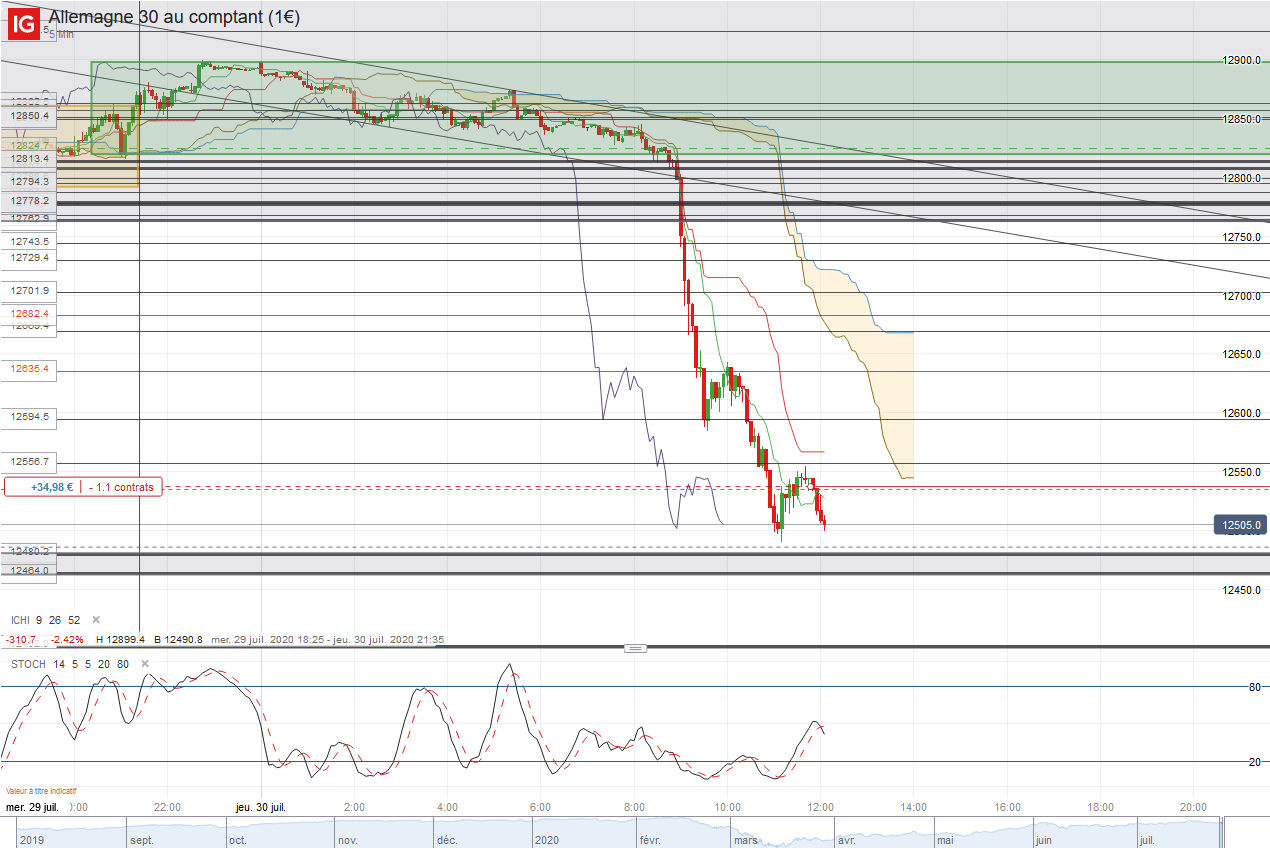Select the 12594.5 level label
Image resolution: width=1270 pixels, height=848 pixels.
click(x=30, y=417)
